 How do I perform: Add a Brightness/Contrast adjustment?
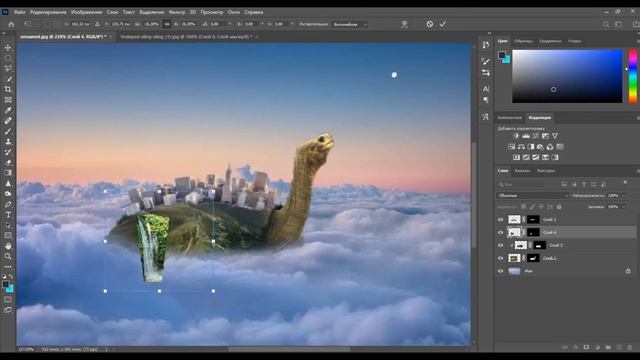point(516,136)
